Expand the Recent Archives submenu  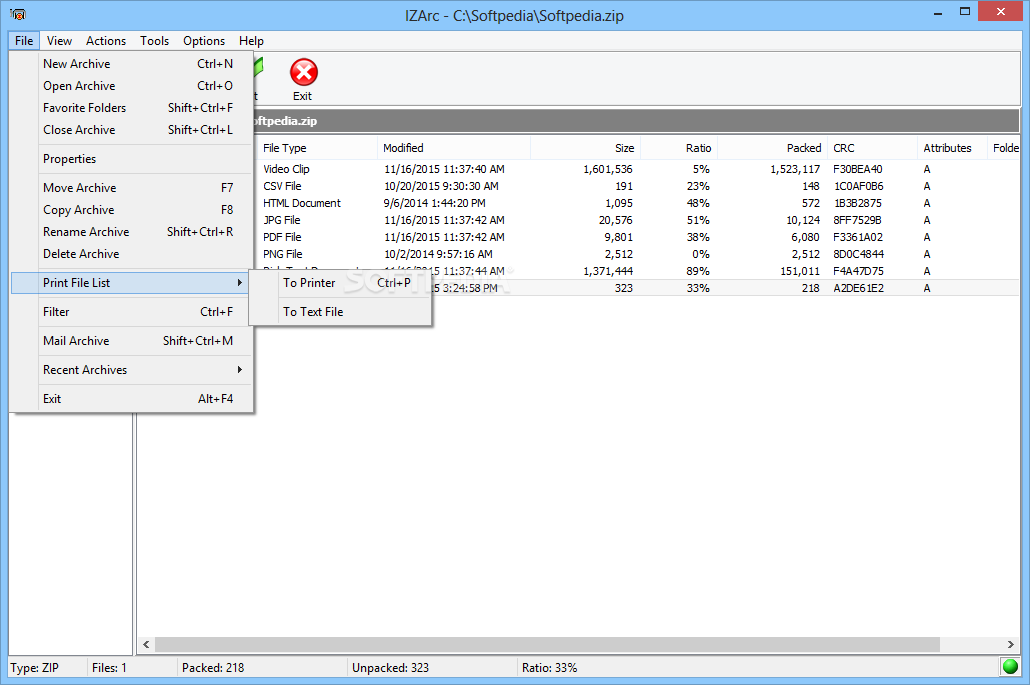point(131,370)
